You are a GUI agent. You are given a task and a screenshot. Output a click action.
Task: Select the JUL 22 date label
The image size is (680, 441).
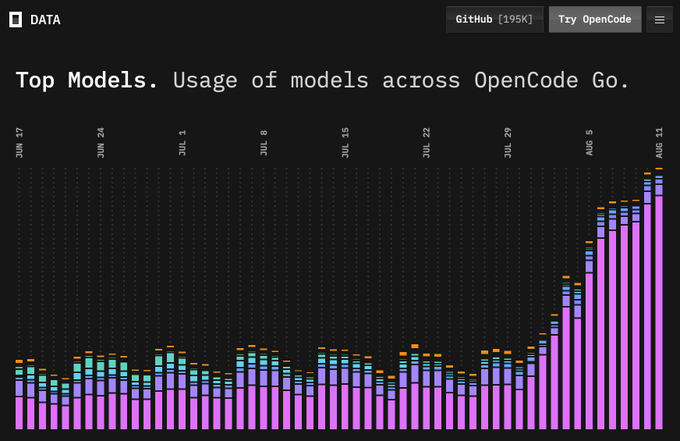[x=426, y=143]
